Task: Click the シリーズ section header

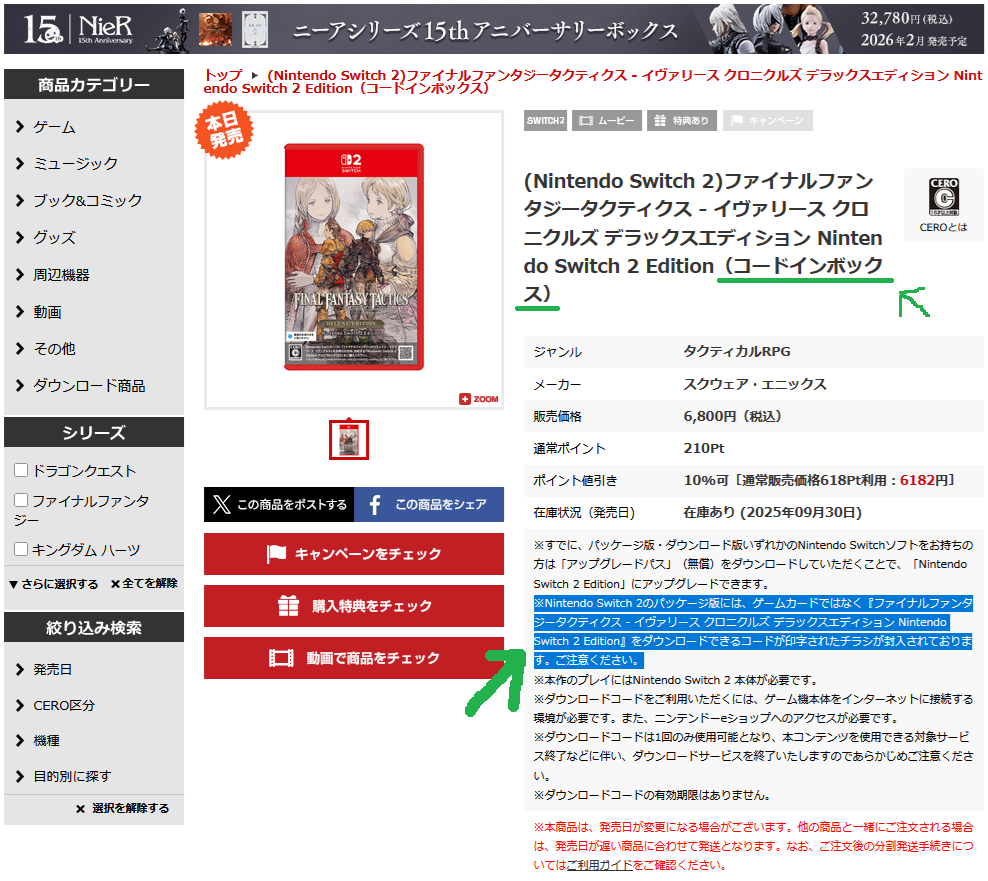Action: coord(94,432)
